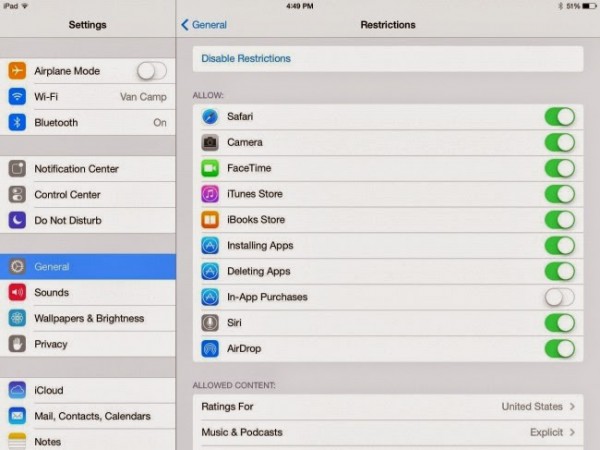Tap the iTunes Store purple icon
The image size is (600, 450).
pos(210,194)
